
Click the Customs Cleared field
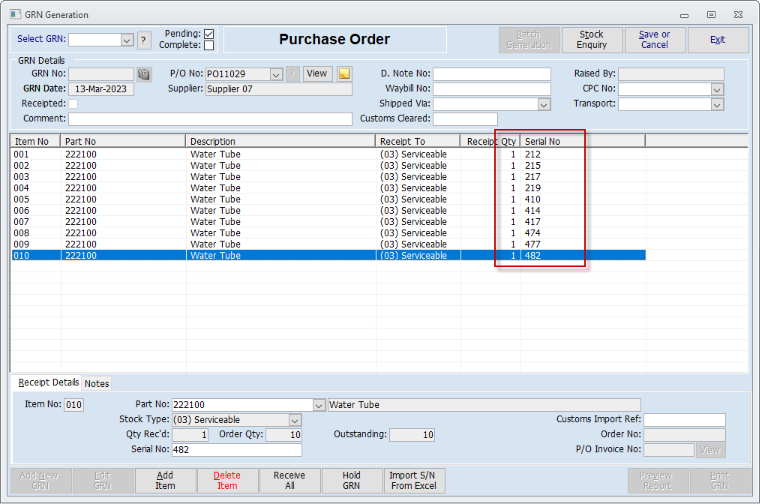(465, 119)
